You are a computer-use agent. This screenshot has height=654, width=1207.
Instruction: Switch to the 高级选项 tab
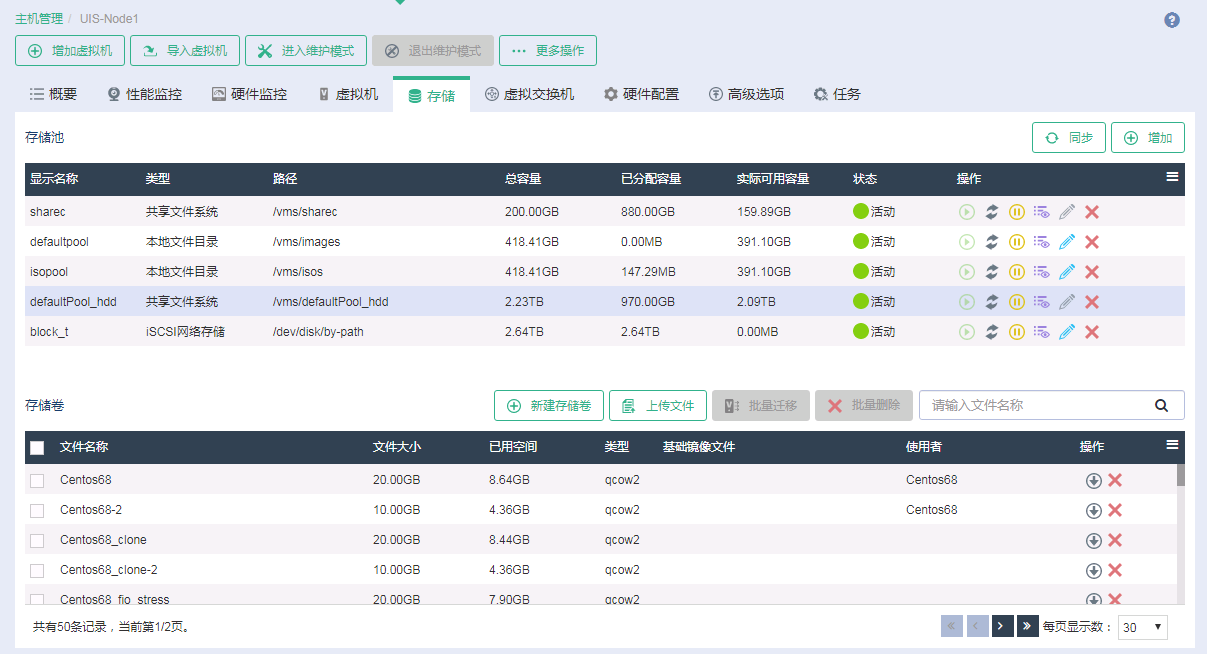[746, 94]
